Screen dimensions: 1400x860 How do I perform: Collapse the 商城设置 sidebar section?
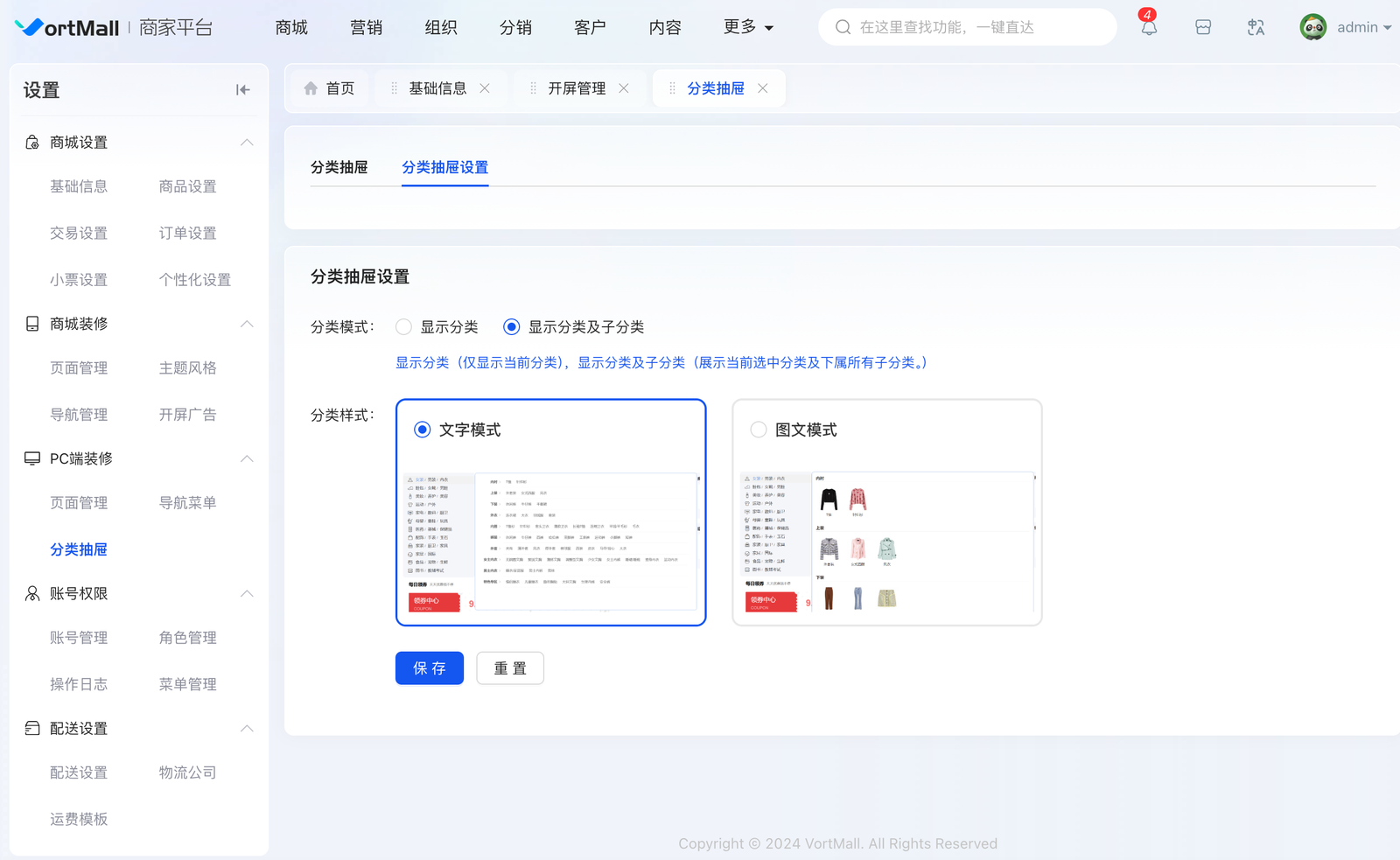coord(247,143)
